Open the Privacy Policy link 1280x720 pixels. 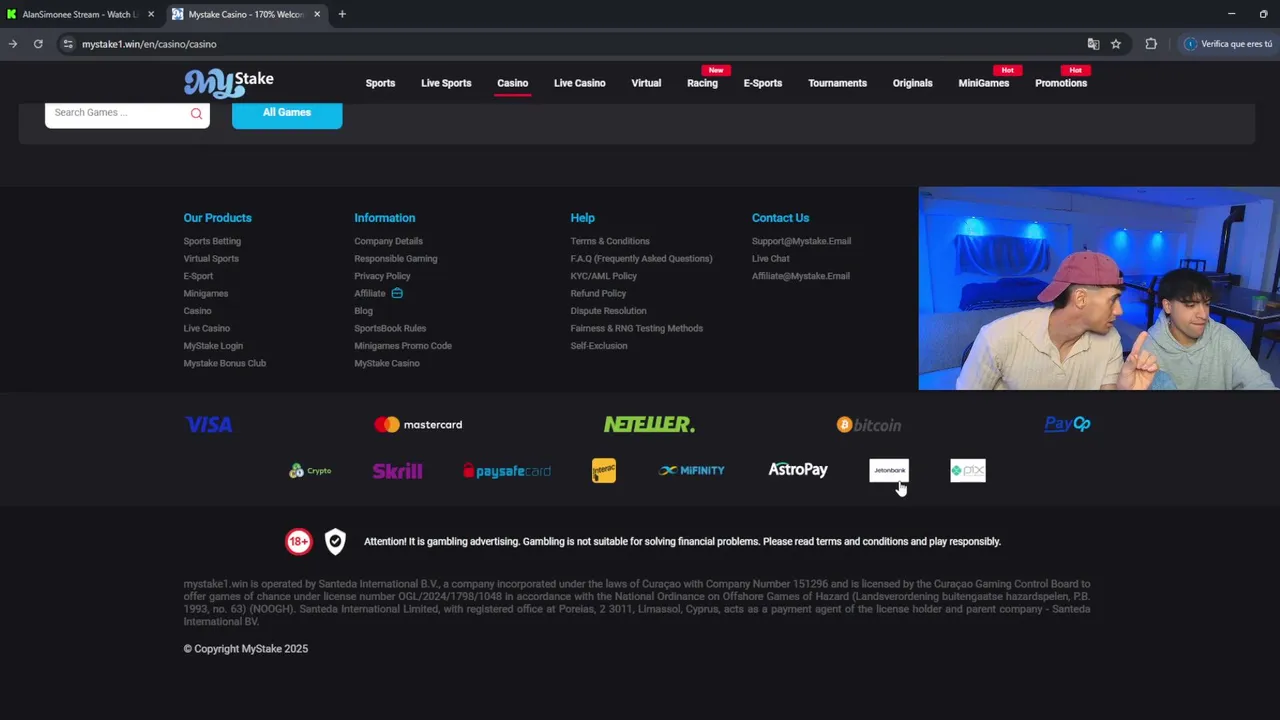click(382, 276)
